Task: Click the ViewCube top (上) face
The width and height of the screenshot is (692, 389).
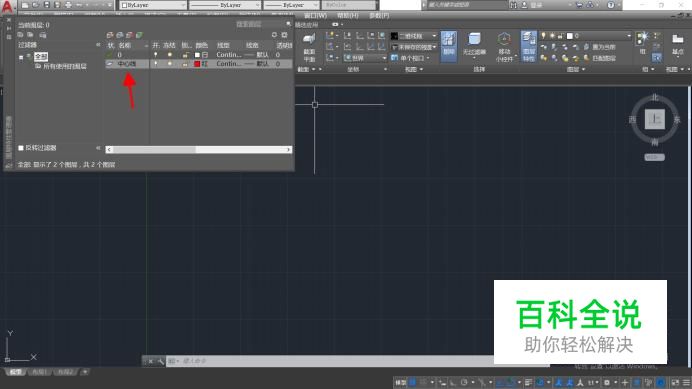Action: point(655,119)
